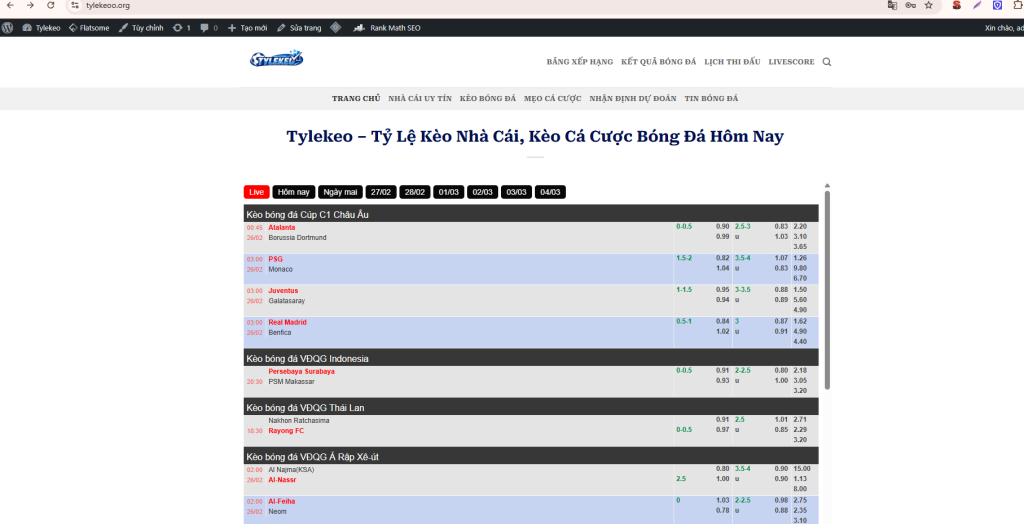Click the header search magnifier icon
The height and width of the screenshot is (524, 1024).
(827, 62)
